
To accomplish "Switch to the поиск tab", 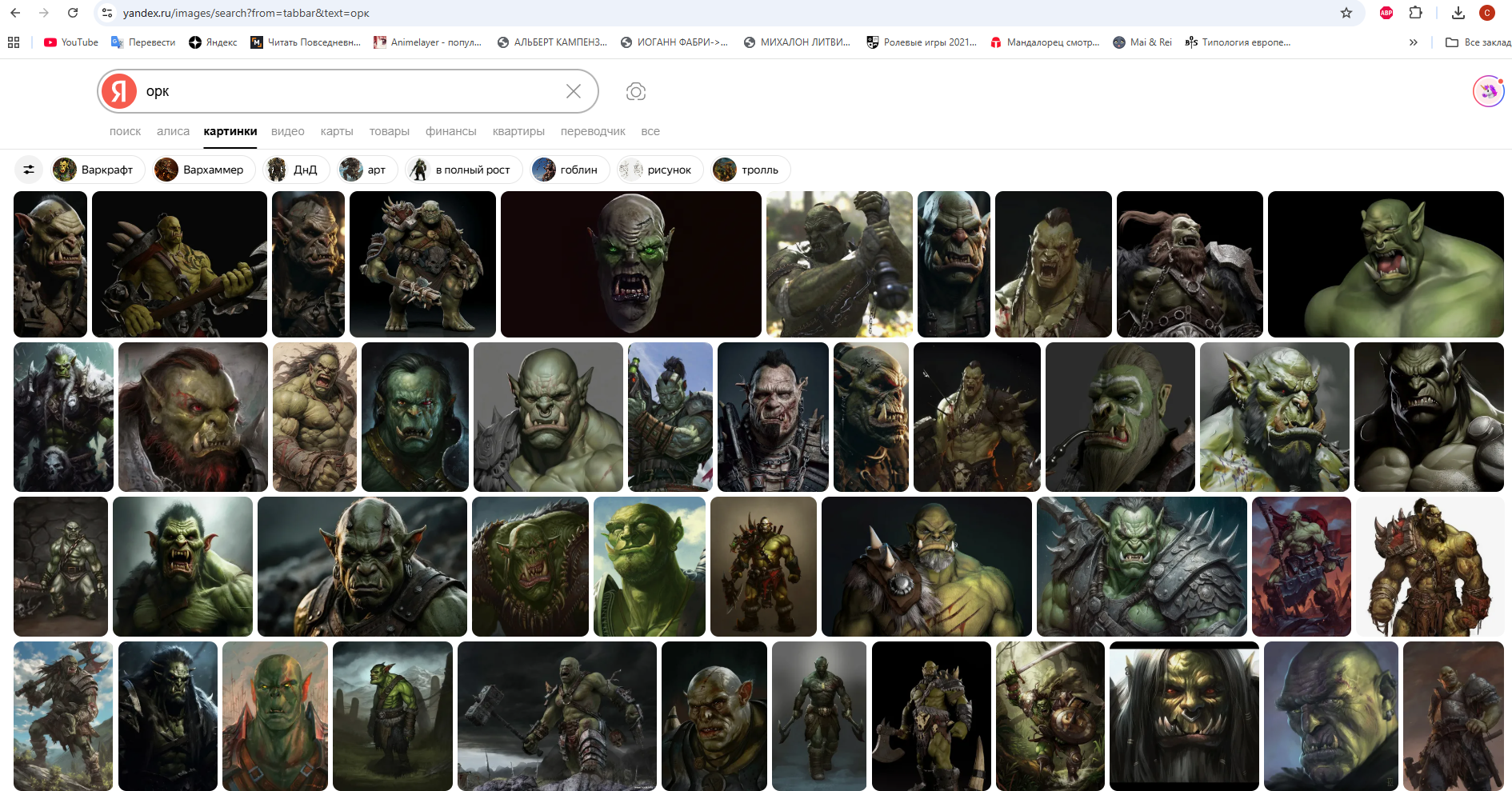I will coord(125,131).
